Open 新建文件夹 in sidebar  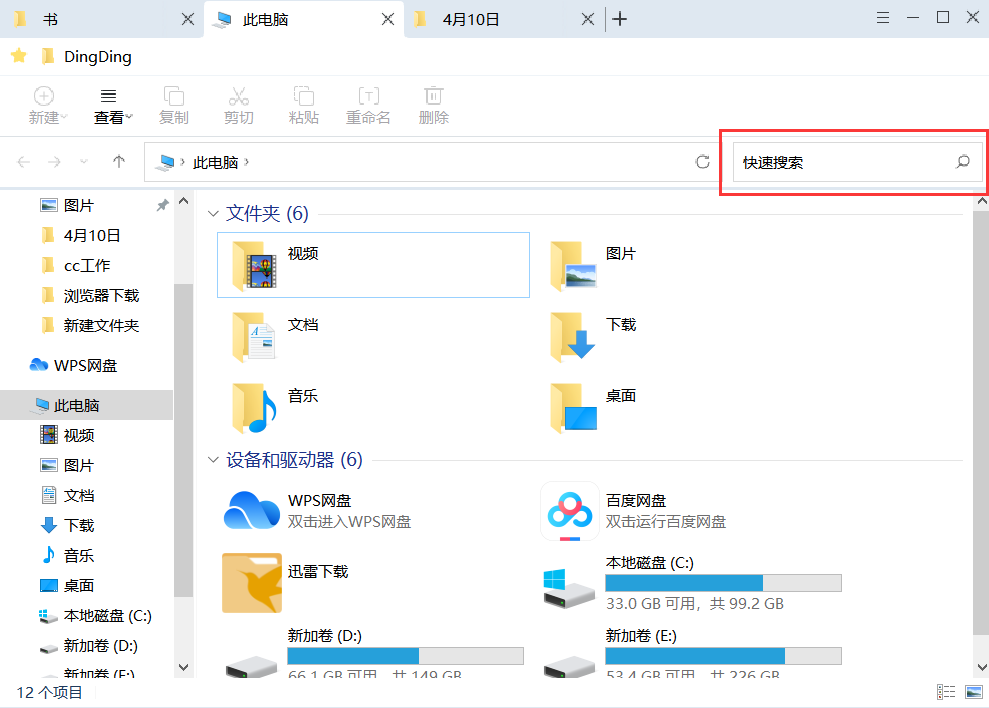click(90, 326)
